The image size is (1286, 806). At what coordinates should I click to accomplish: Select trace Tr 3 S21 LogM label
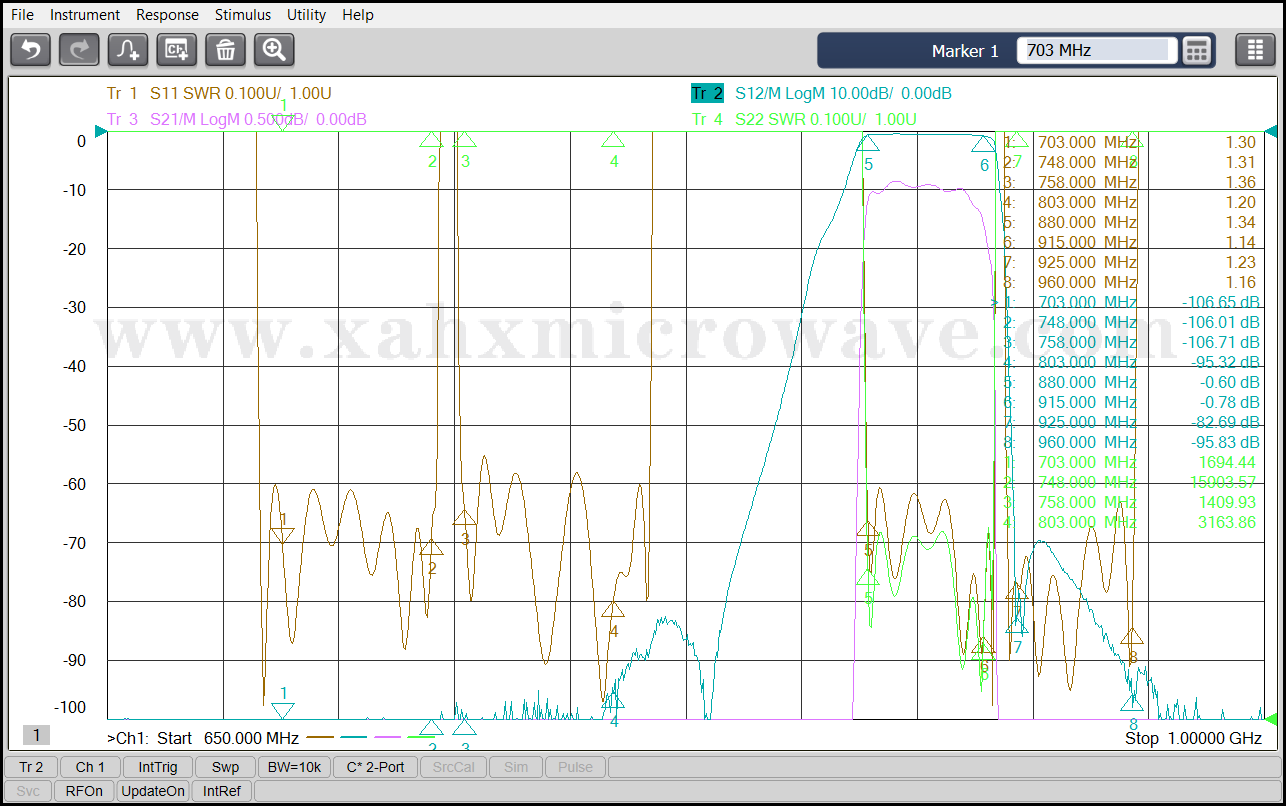236,119
